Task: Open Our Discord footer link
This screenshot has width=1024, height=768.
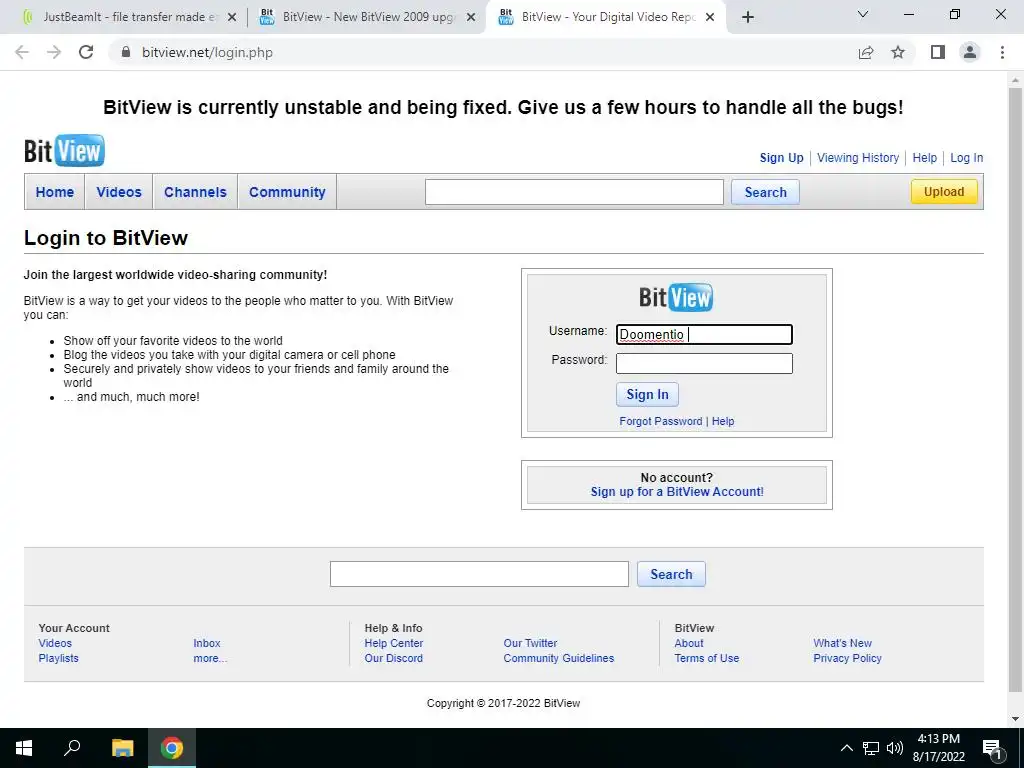Action: coord(394,658)
